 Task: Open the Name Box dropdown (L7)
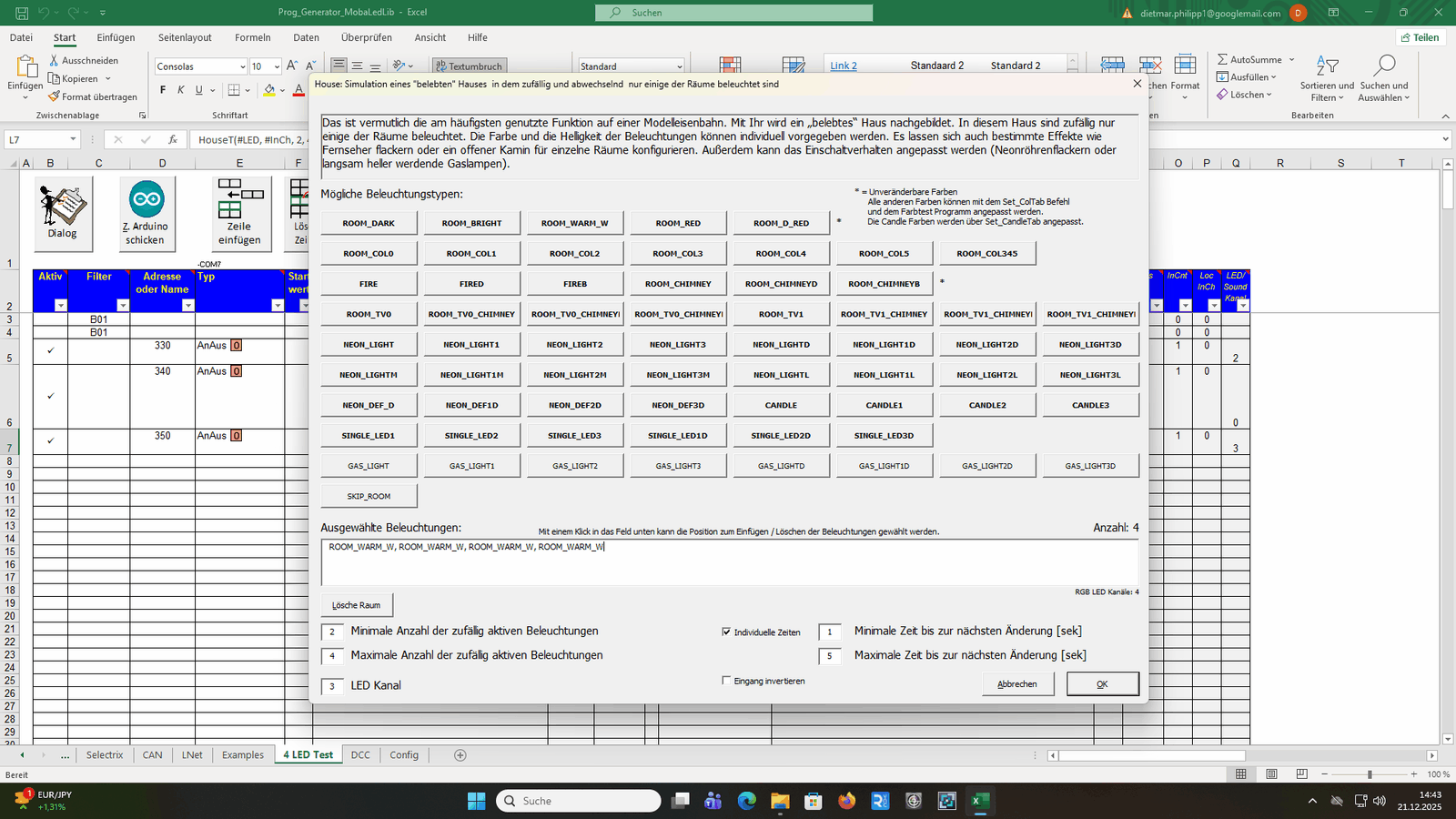point(73,139)
